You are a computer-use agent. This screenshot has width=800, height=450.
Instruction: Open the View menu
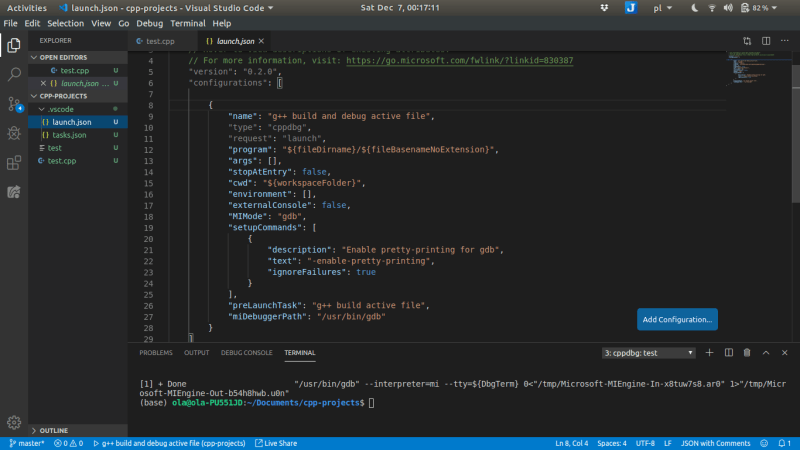pos(101,23)
